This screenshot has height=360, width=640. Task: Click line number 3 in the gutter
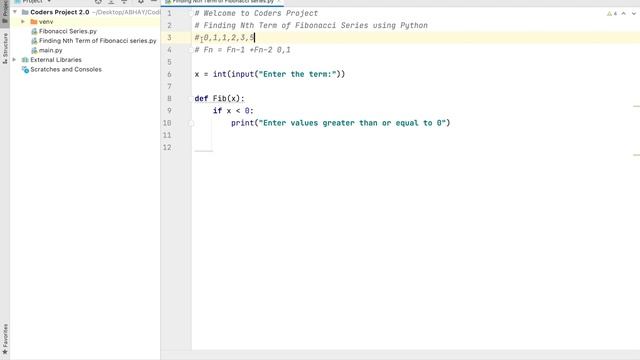169,38
